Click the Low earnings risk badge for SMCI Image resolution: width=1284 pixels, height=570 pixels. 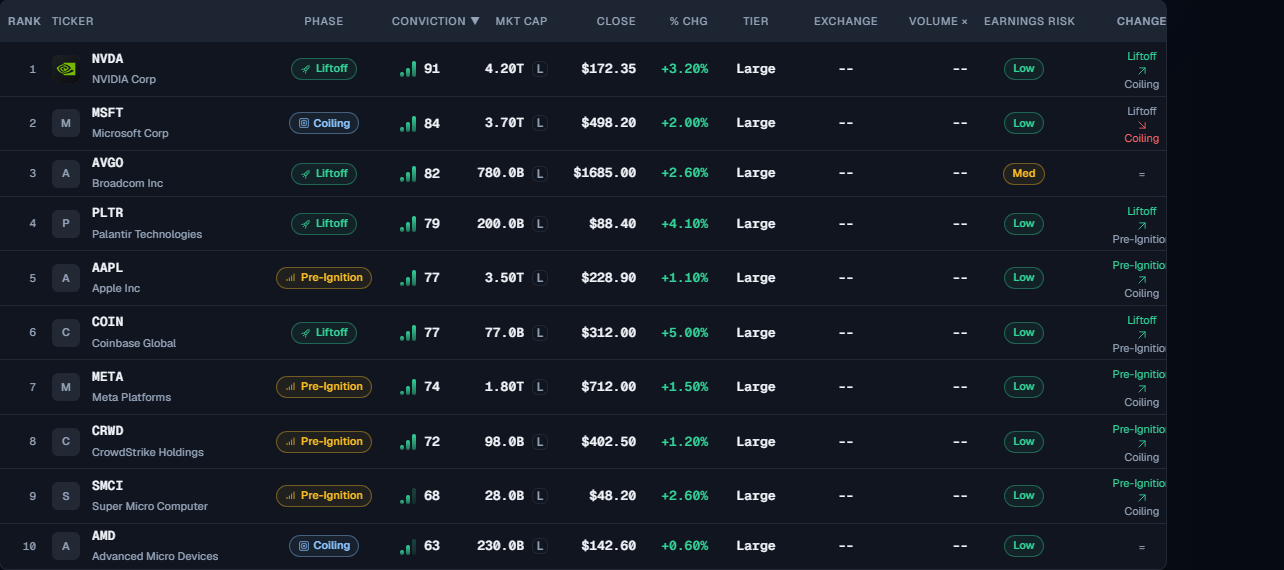[1024, 496]
